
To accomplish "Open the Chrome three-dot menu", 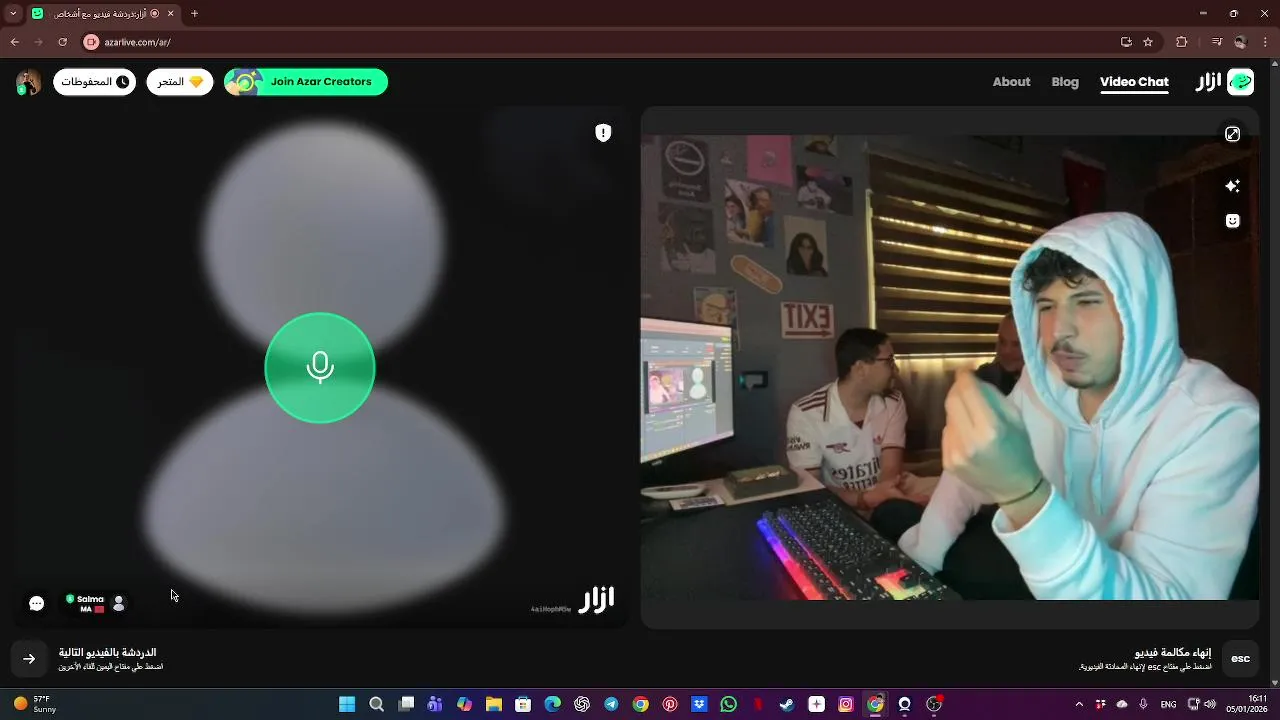I will [x=1266, y=42].
